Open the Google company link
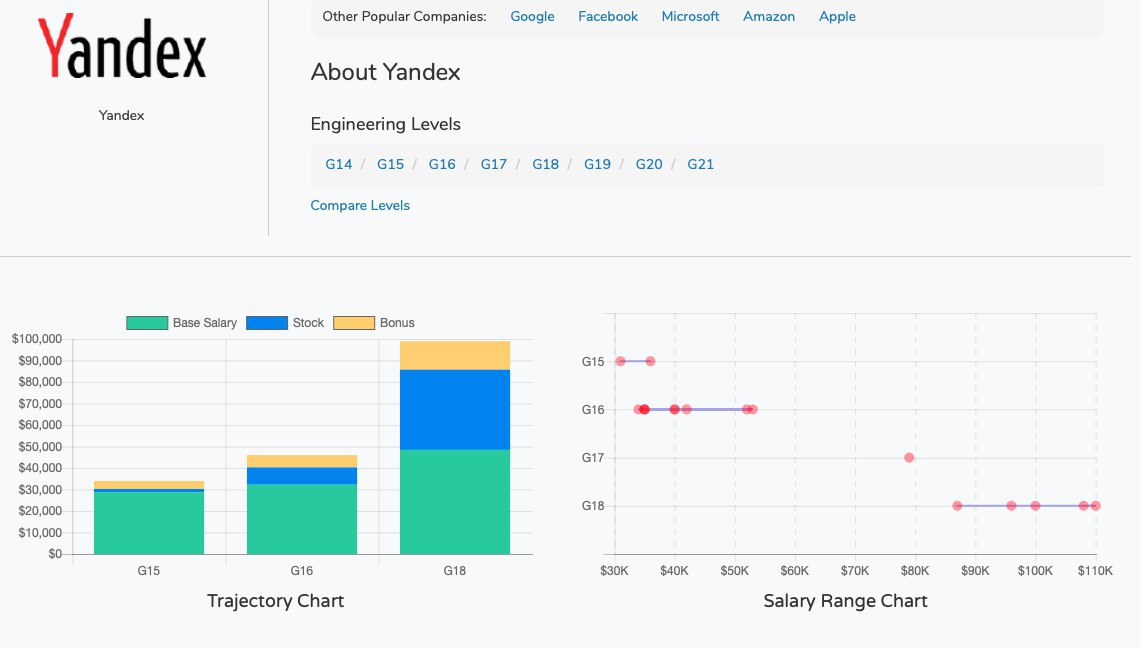This screenshot has height=648, width=1140. (x=532, y=16)
